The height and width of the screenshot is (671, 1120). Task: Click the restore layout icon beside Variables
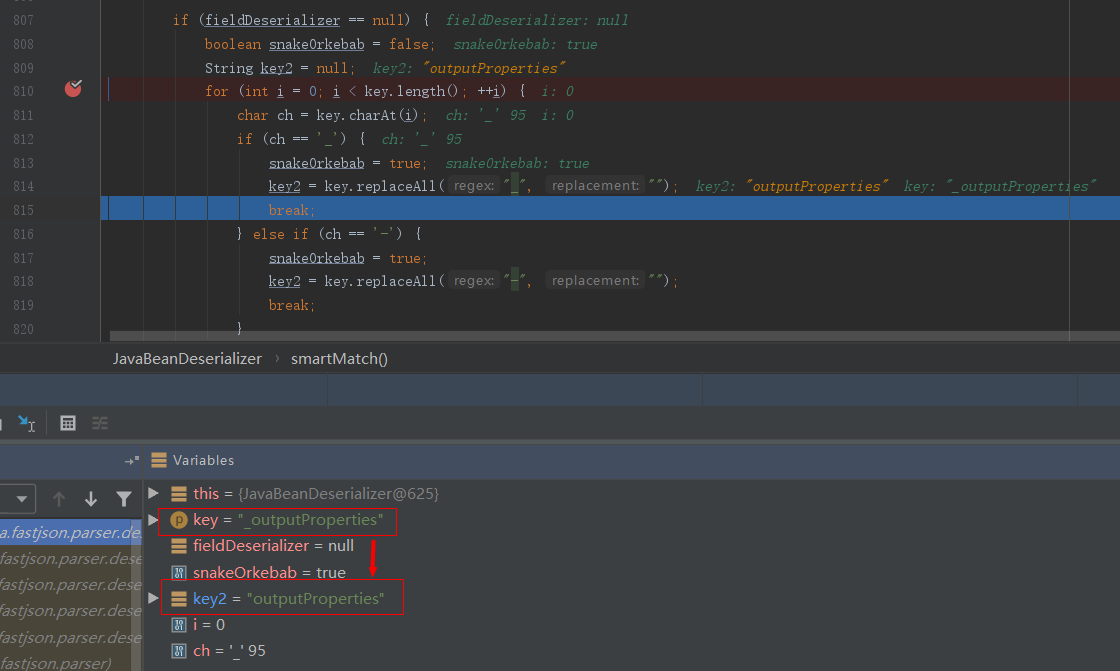point(131,460)
